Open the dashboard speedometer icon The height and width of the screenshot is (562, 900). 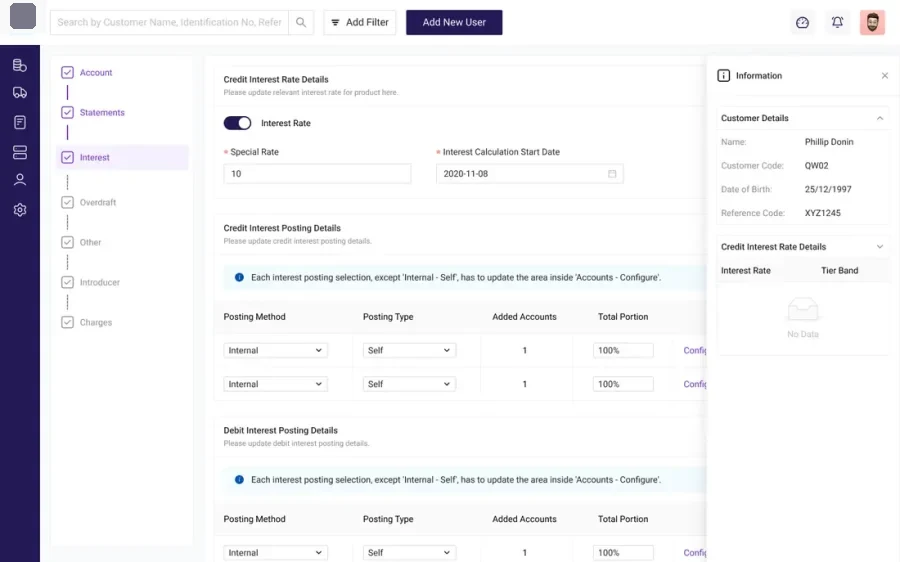[802, 22]
